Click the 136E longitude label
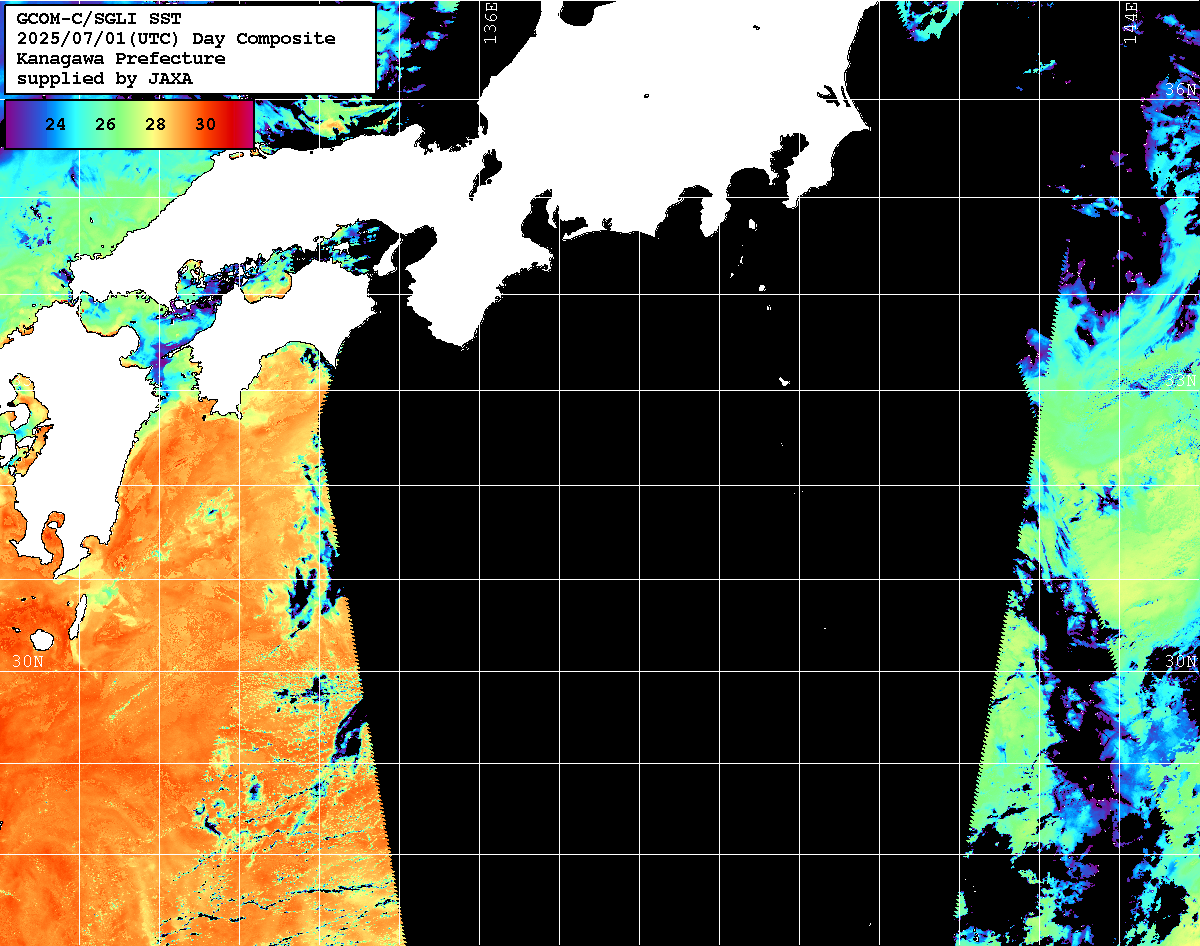The height and width of the screenshot is (946, 1200). pos(490,23)
